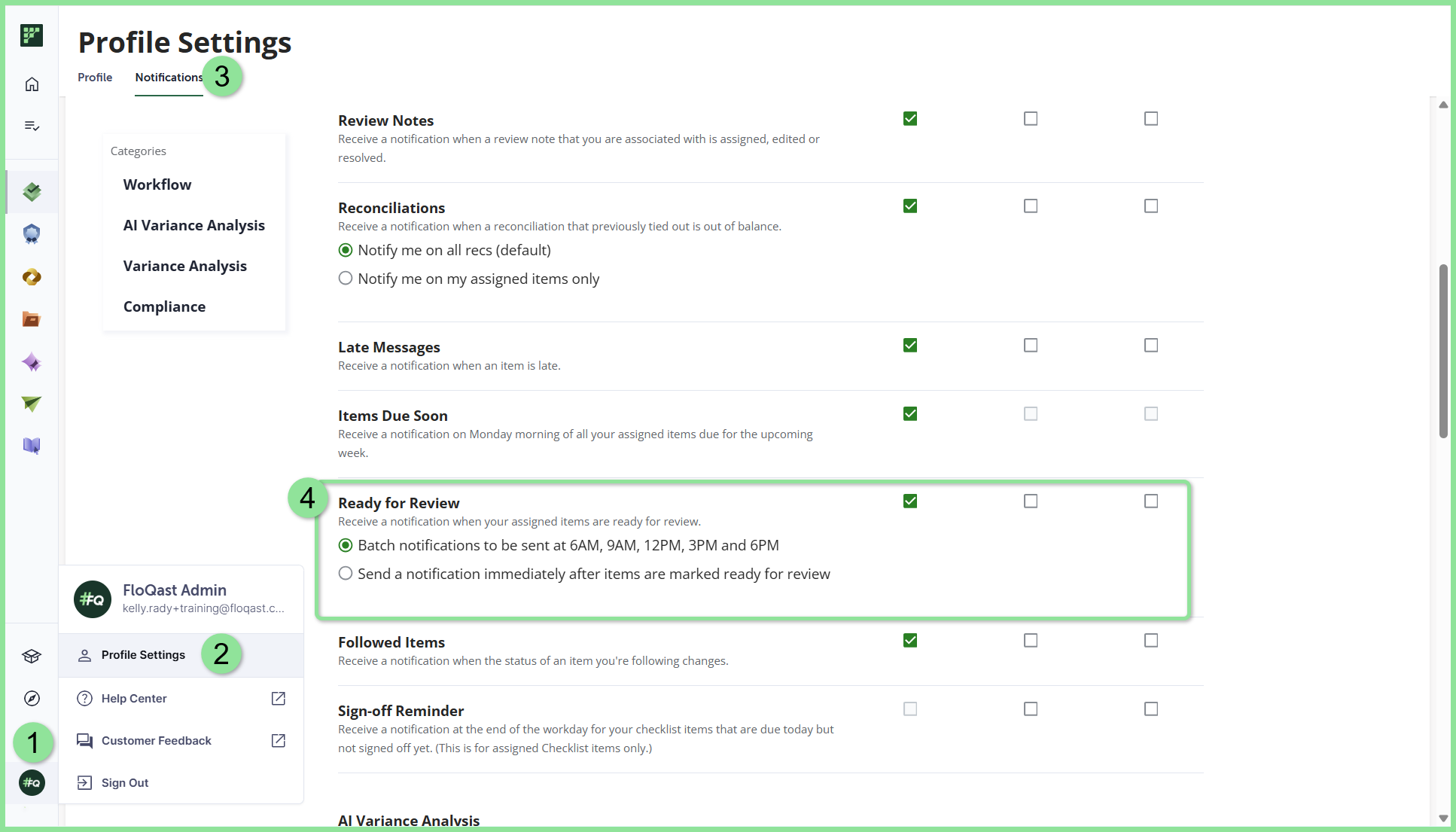Uncheck first Items Due Soon checkbox
The width and height of the screenshot is (1456, 832).
tap(910, 414)
